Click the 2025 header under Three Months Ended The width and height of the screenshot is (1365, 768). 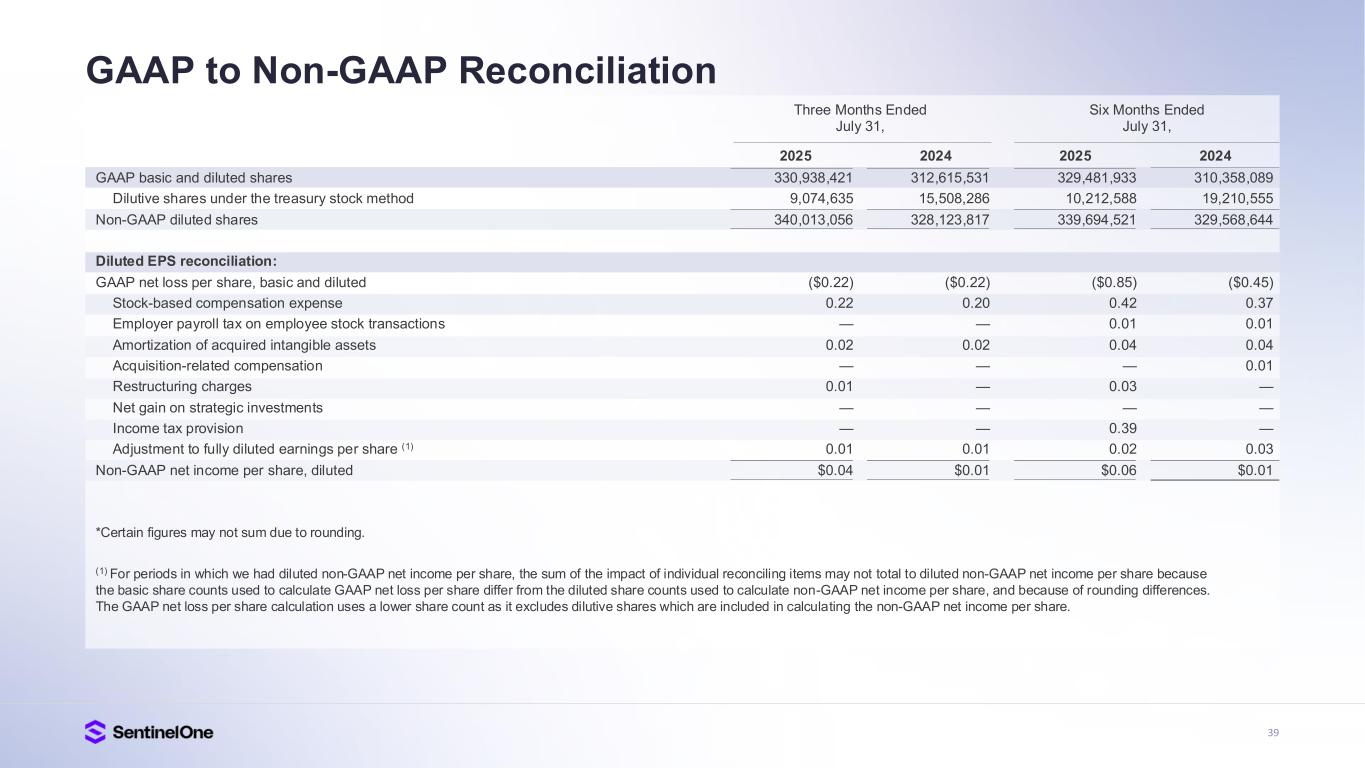[x=795, y=156]
